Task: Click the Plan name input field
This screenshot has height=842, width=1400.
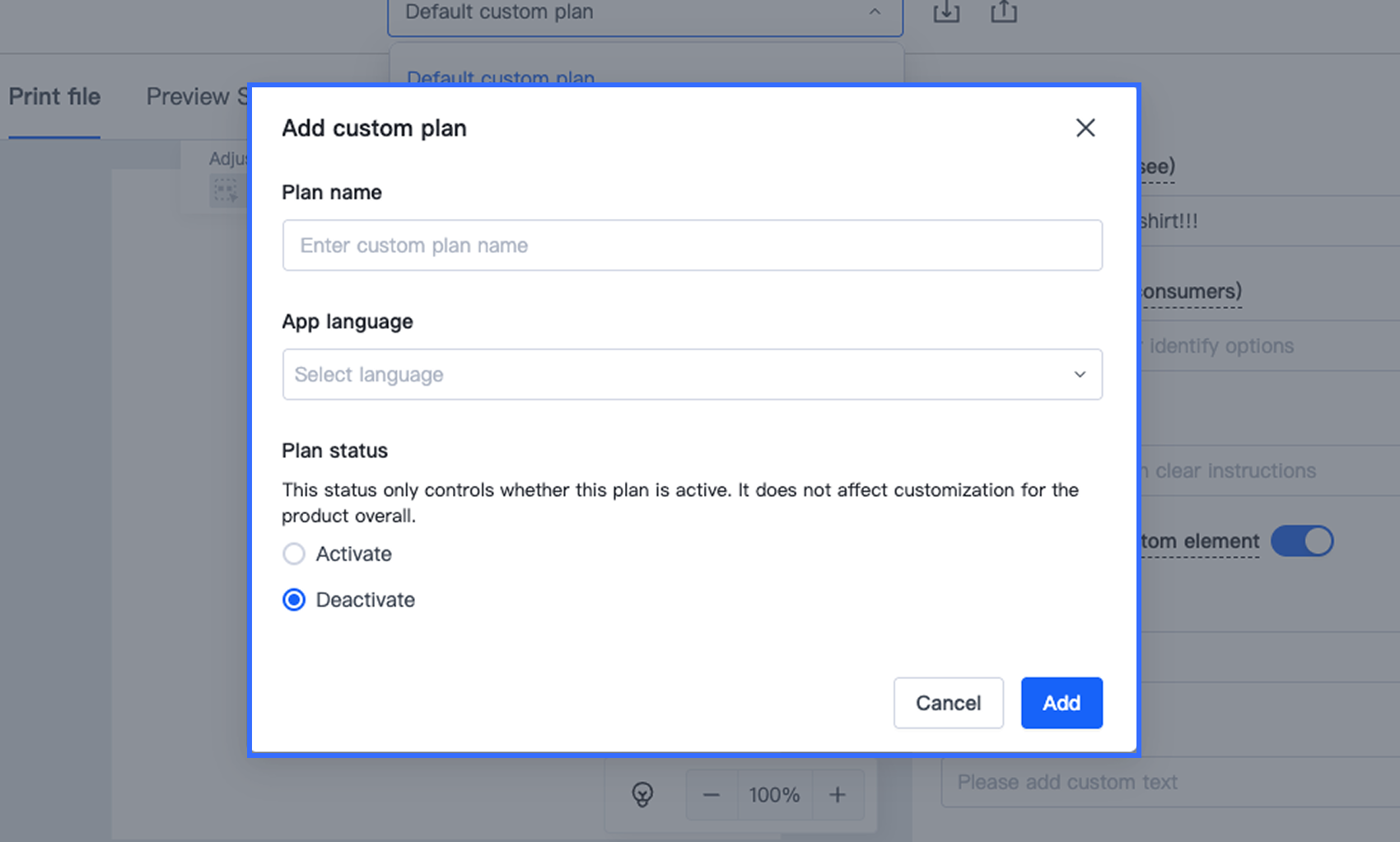Action: pos(692,246)
